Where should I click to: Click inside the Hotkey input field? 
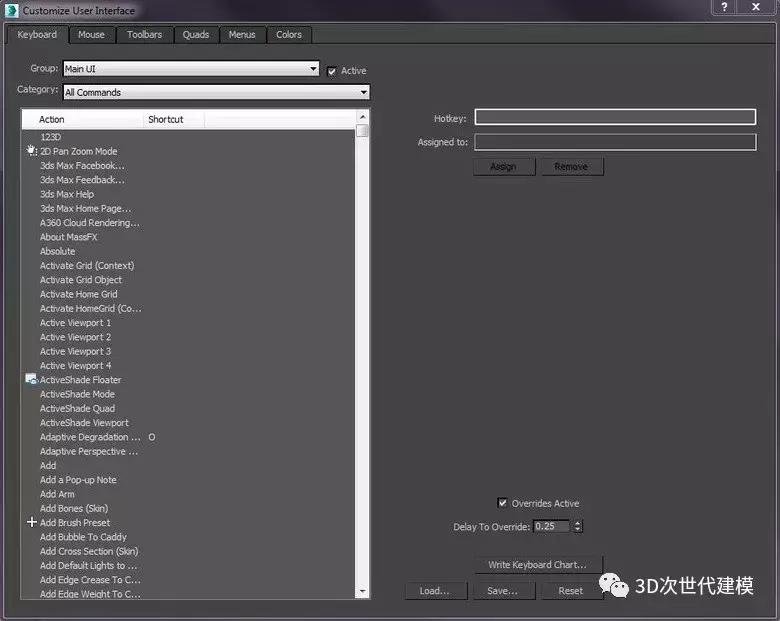point(614,118)
